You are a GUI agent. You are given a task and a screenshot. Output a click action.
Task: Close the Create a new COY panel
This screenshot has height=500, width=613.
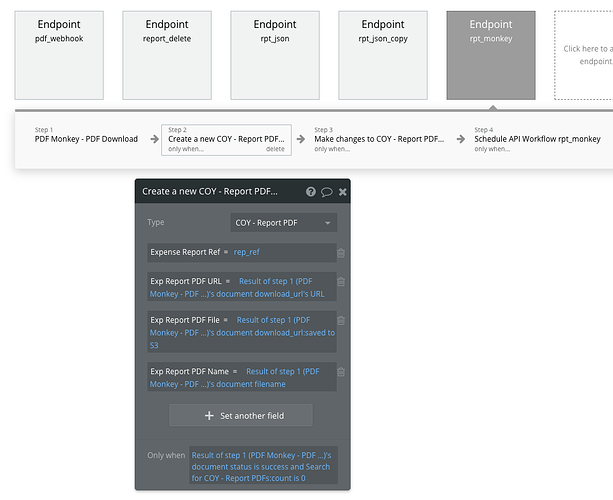click(x=343, y=191)
